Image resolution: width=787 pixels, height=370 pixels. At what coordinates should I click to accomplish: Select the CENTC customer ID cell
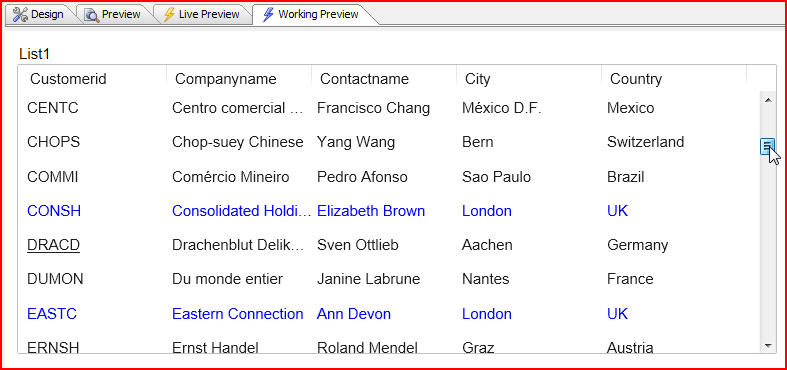[x=53, y=108]
